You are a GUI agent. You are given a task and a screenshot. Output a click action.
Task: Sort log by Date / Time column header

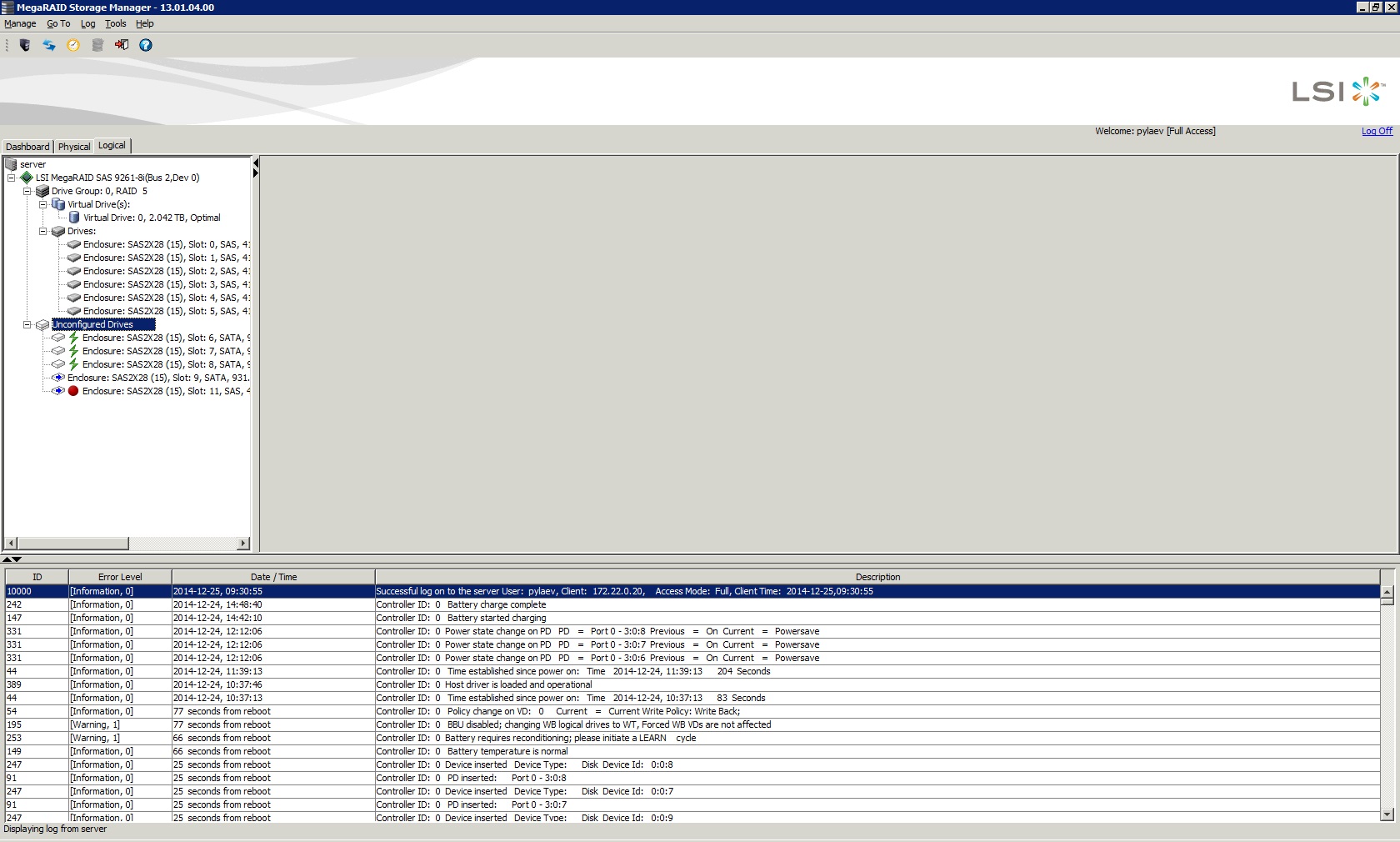[273, 577]
